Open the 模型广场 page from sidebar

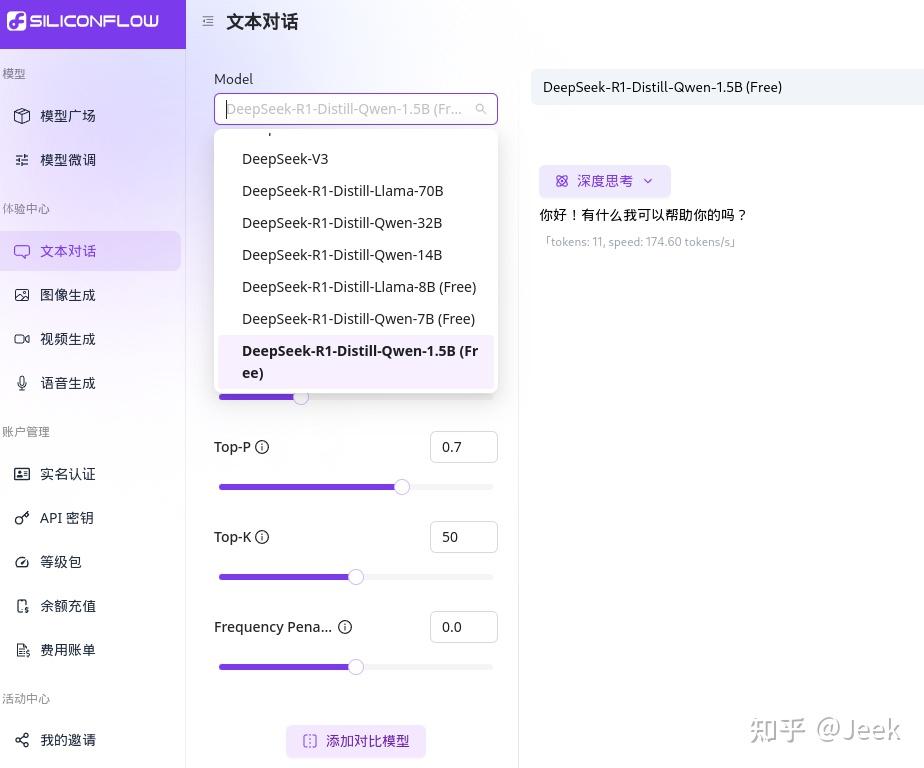(x=68, y=115)
